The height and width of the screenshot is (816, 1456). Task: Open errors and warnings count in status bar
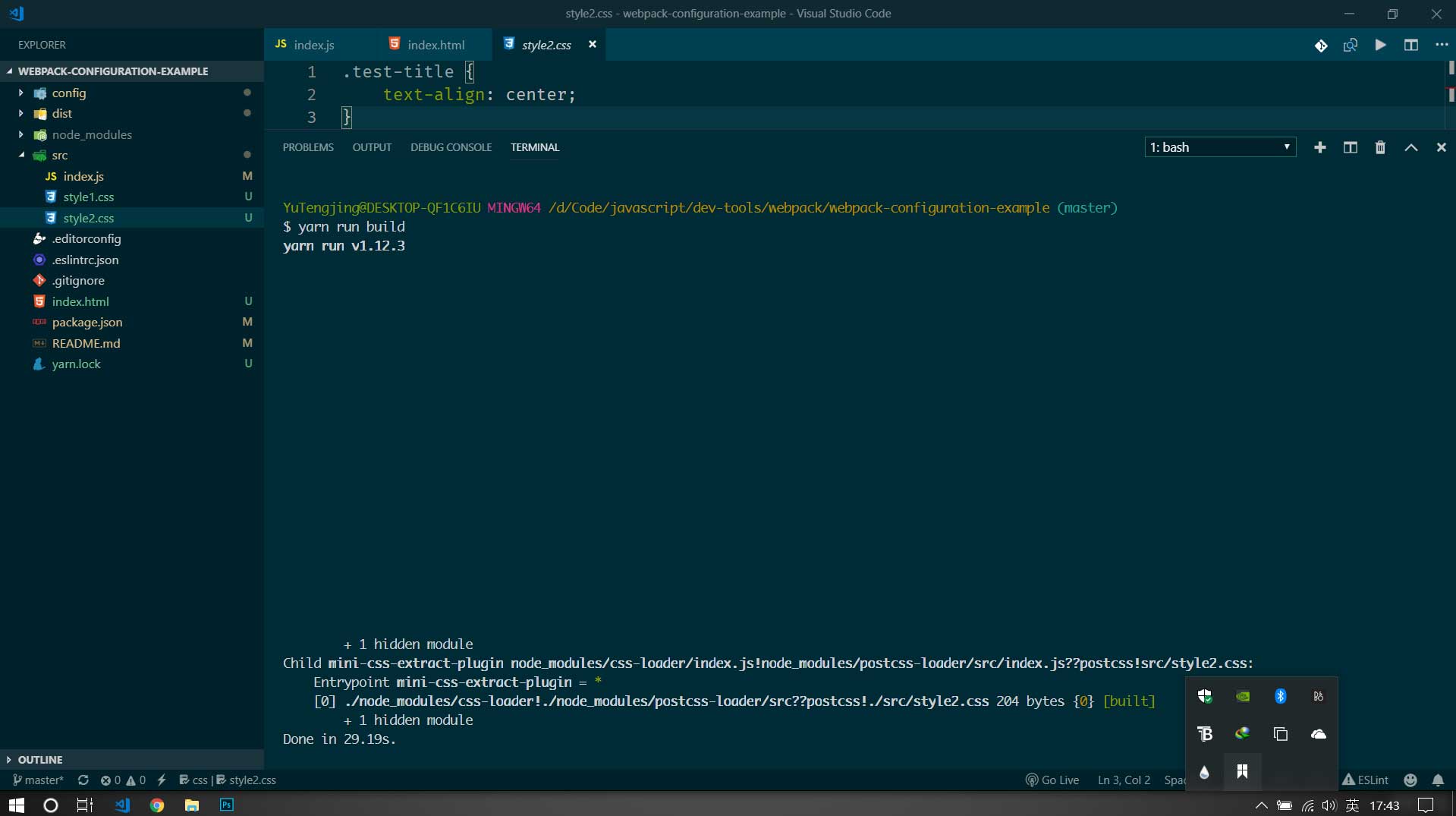tap(123, 780)
